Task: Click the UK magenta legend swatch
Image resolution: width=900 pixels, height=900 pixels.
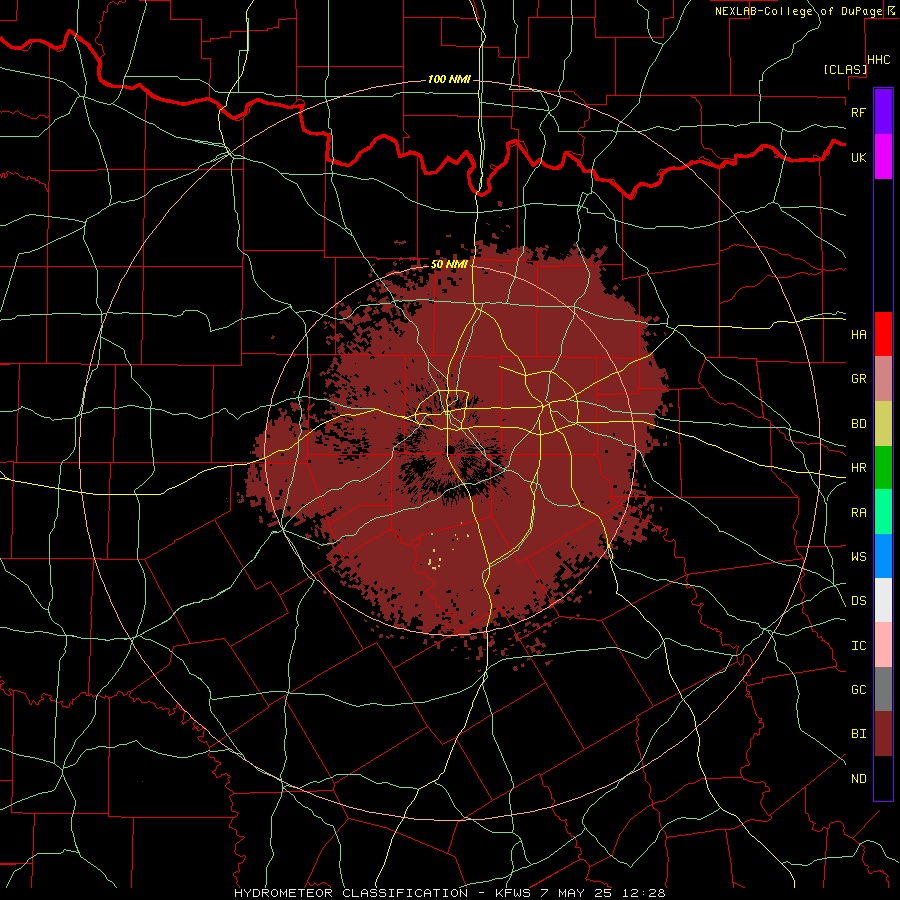Action: [x=883, y=157]
